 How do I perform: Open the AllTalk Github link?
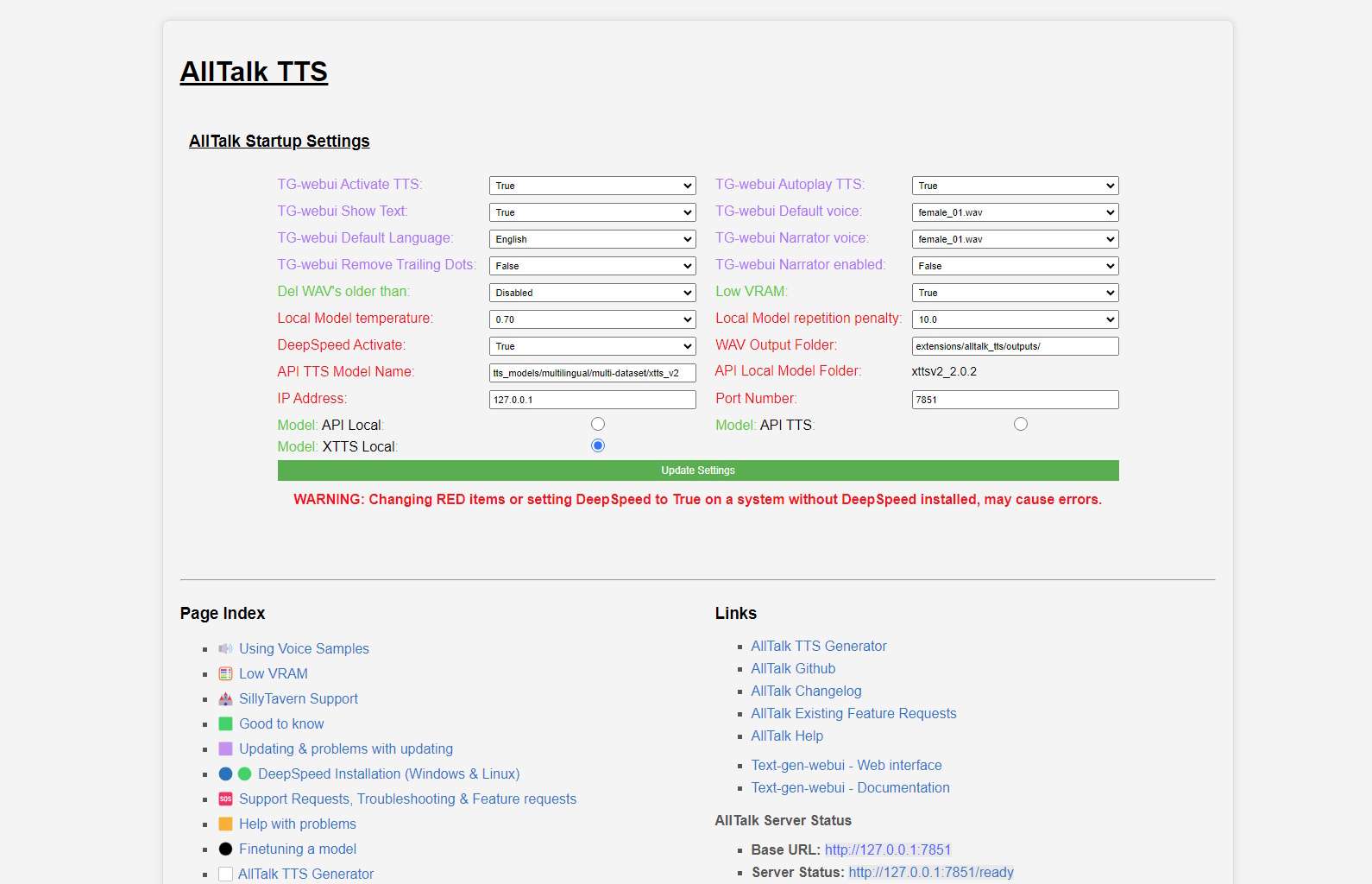[793, 668]
